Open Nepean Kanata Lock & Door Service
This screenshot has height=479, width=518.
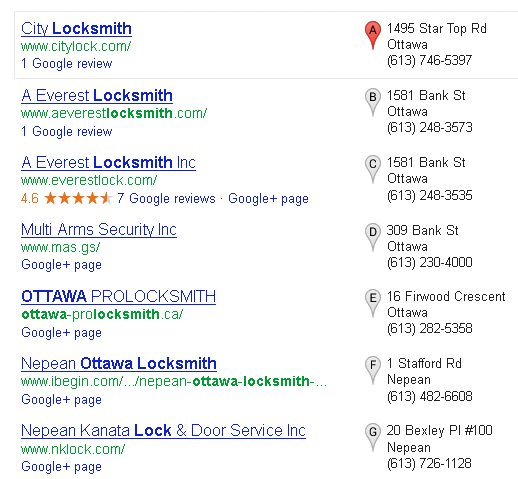[x=163, y=430]
